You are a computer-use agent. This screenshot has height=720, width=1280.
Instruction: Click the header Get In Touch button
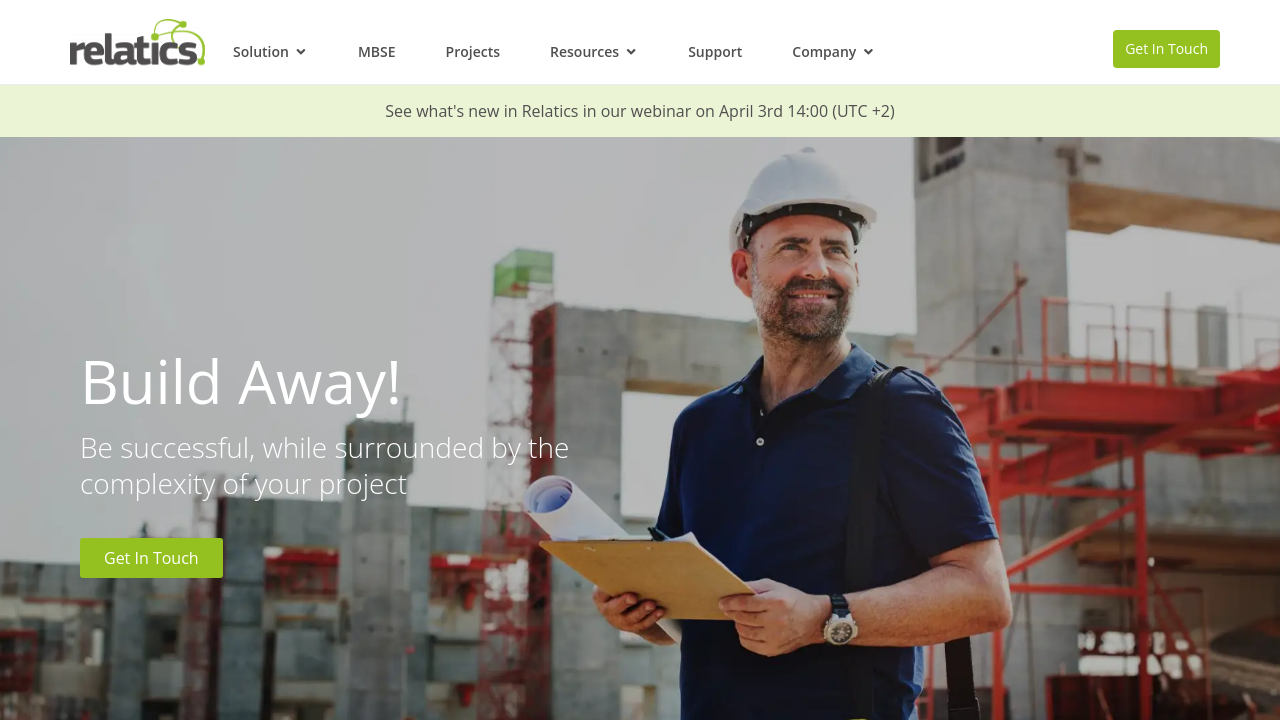click(1166, 49)
